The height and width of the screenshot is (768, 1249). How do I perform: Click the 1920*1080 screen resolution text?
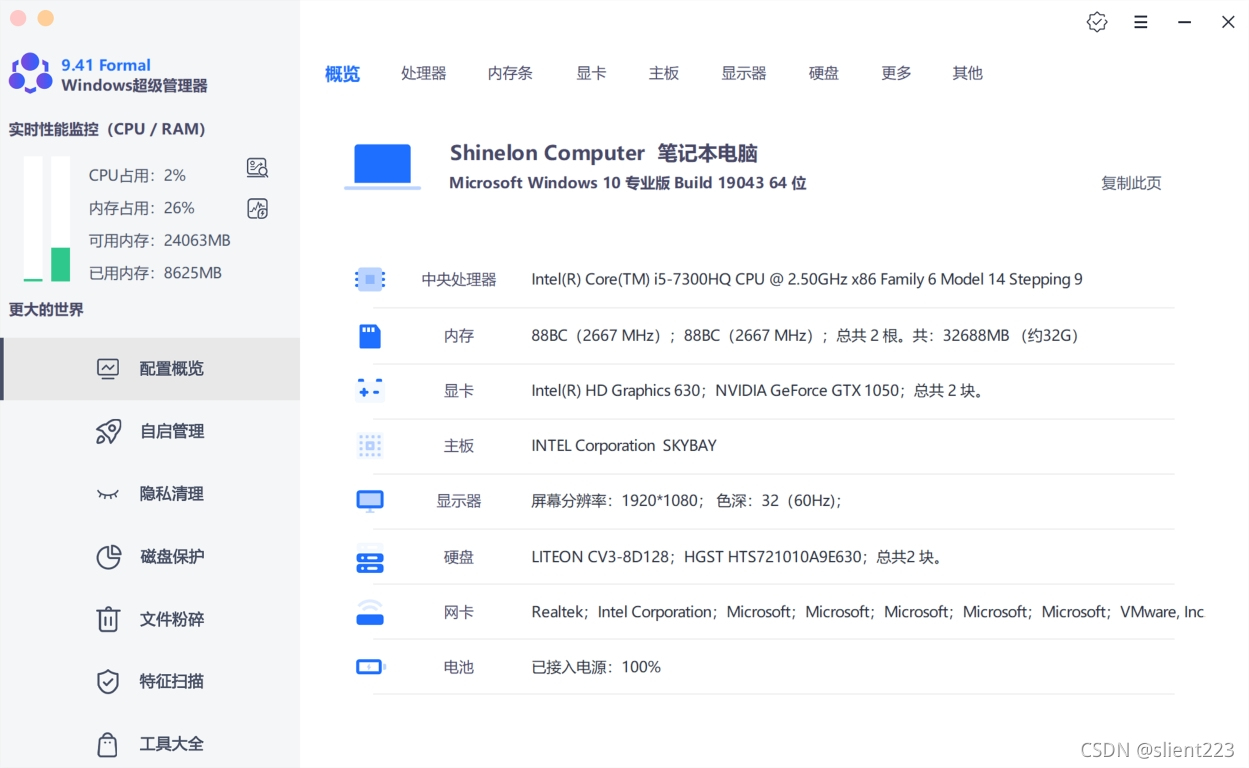[x=660, y=501]
